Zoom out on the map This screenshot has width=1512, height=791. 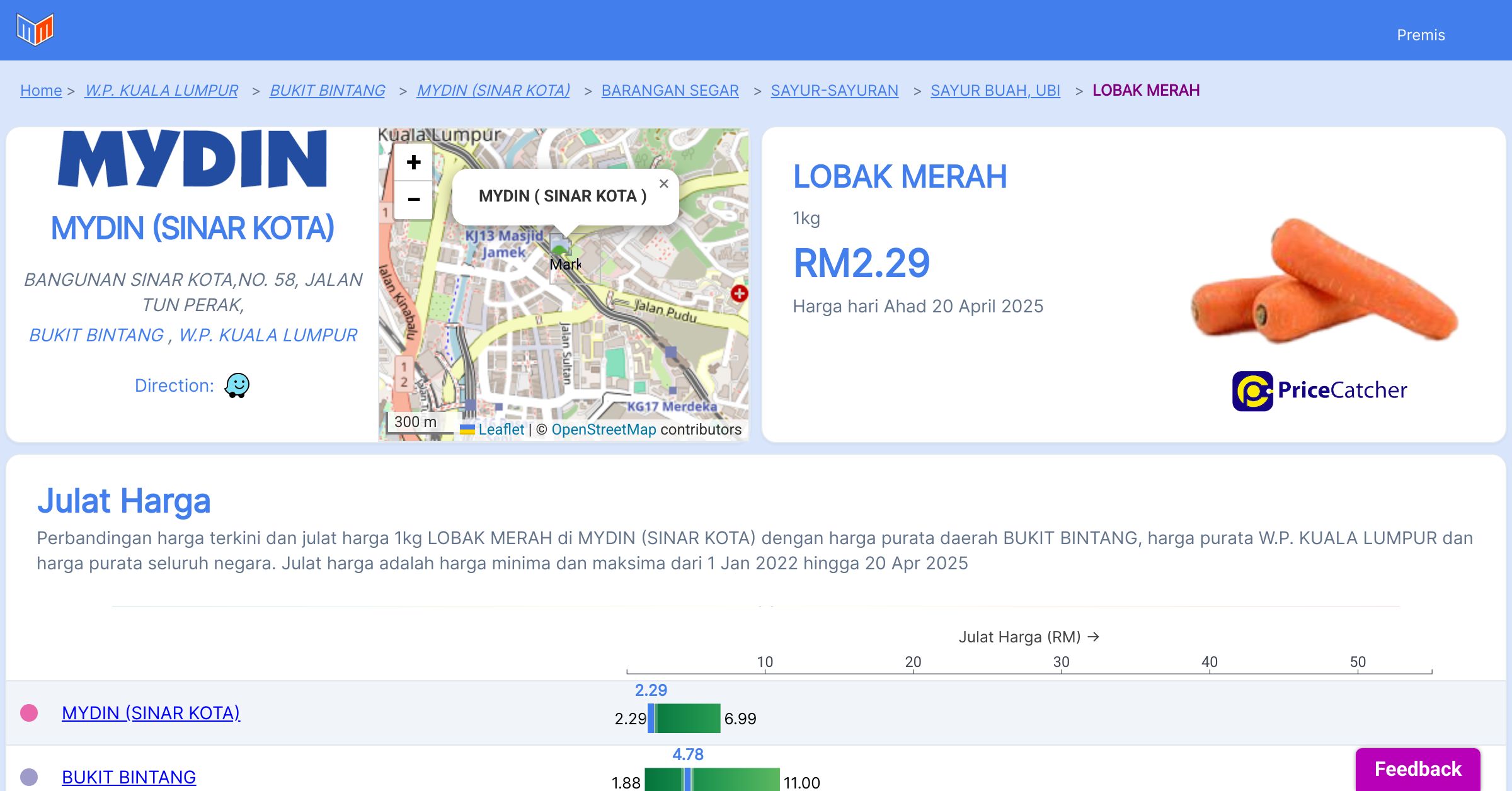pos(413,200)
